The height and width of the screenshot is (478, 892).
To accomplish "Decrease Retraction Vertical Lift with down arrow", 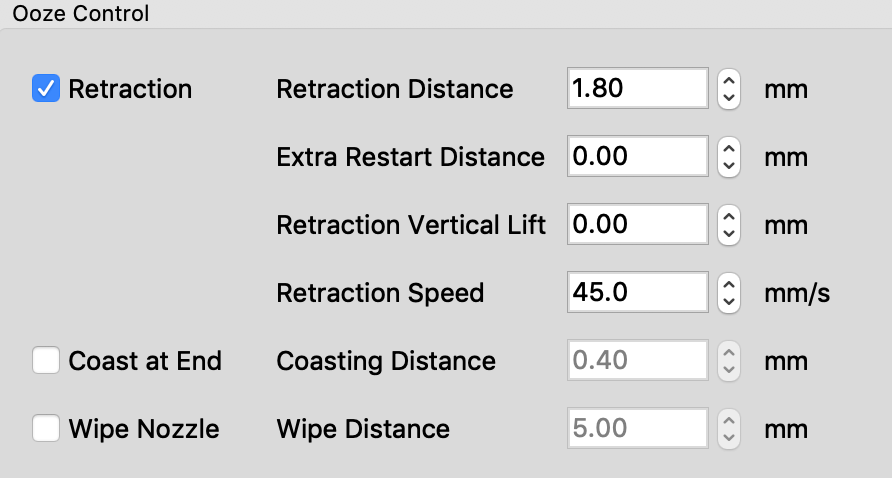I will pyautogui.click(x=729, y=234).
